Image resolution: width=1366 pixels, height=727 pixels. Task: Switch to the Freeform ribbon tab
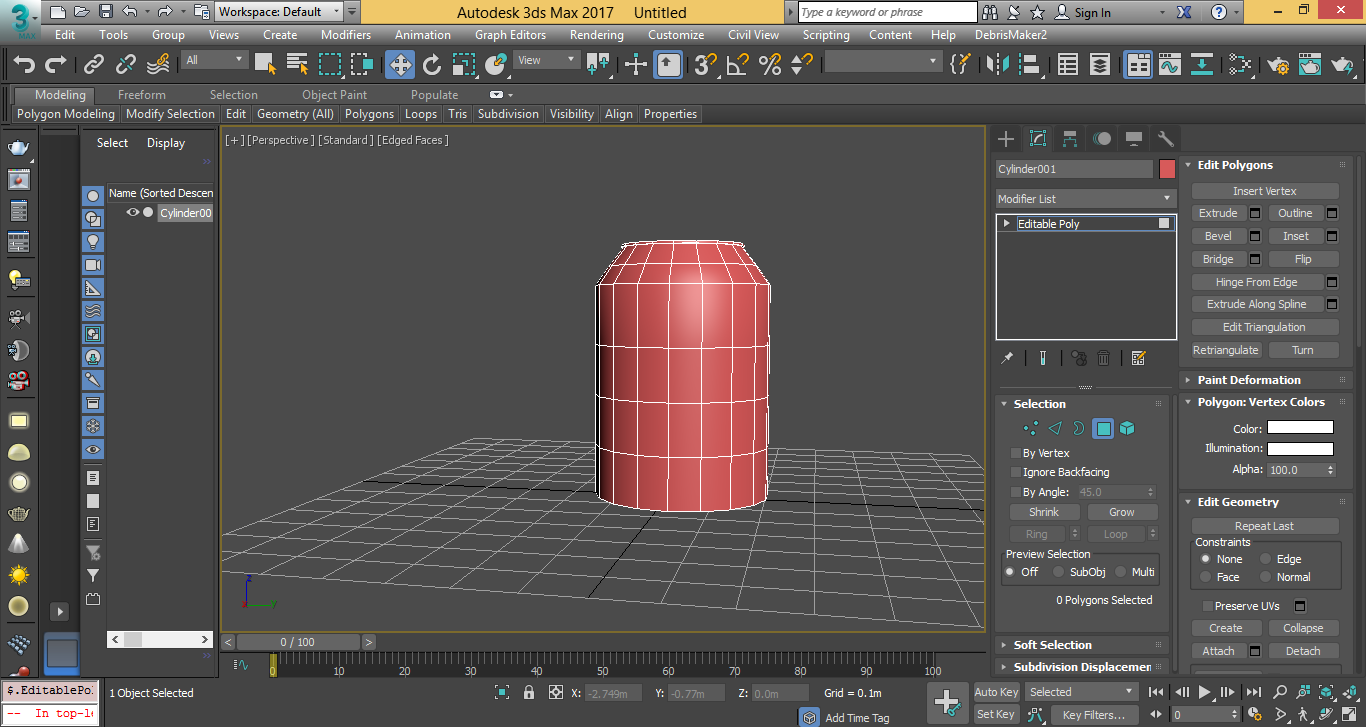(x=142, y=95)
